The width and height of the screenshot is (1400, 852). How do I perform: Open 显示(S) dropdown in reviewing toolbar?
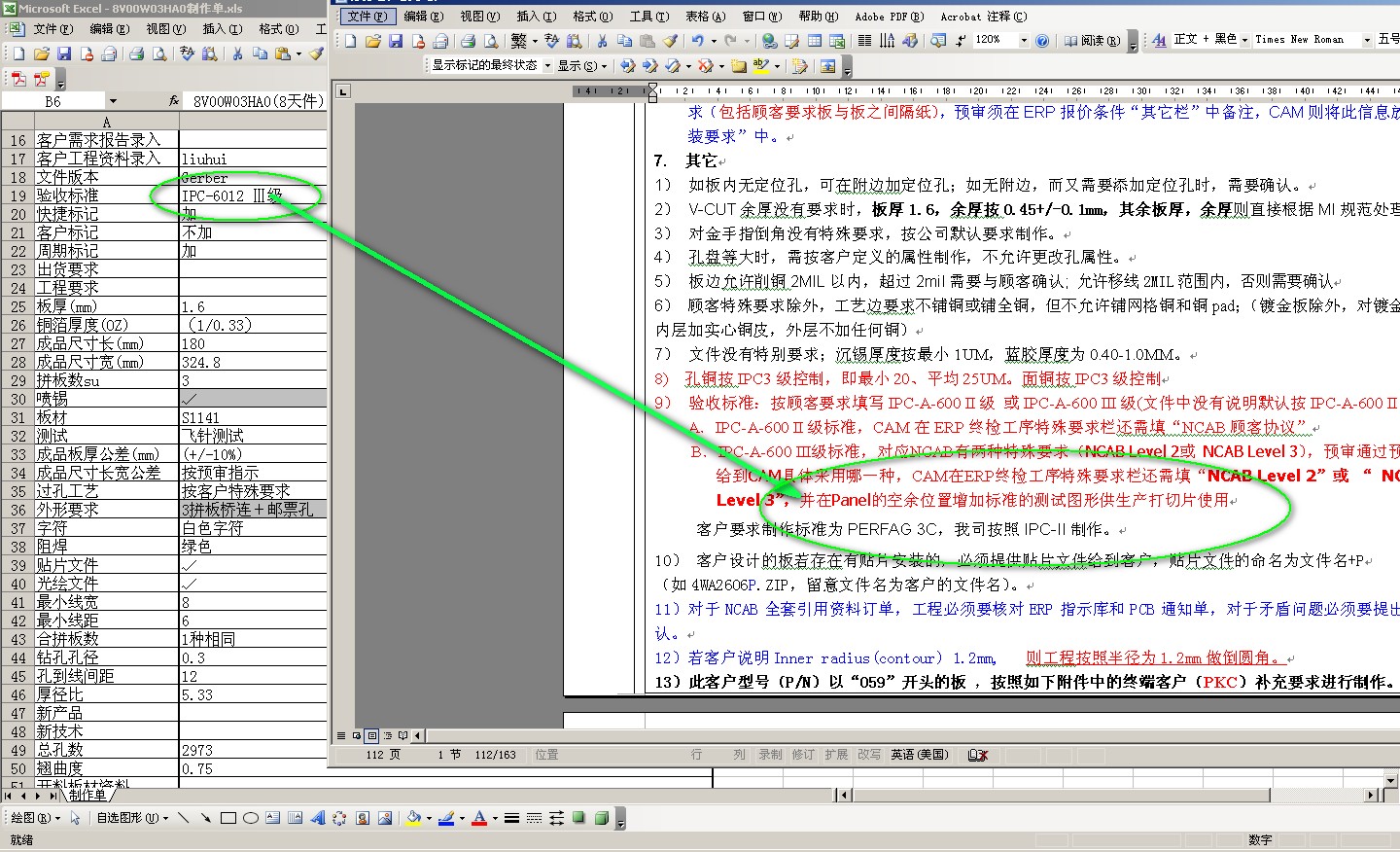(x=582, y=65)
